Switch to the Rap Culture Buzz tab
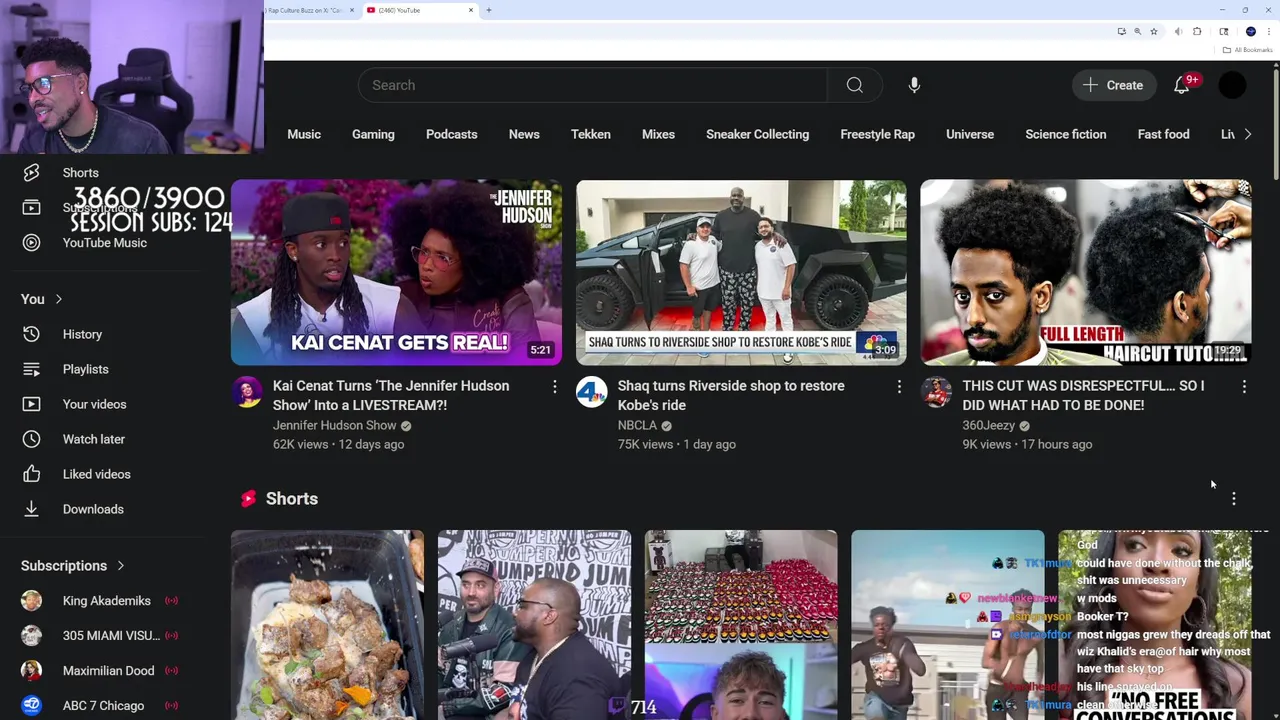The width and height of the screenshot is (1280, 720). tap(310, 10)
